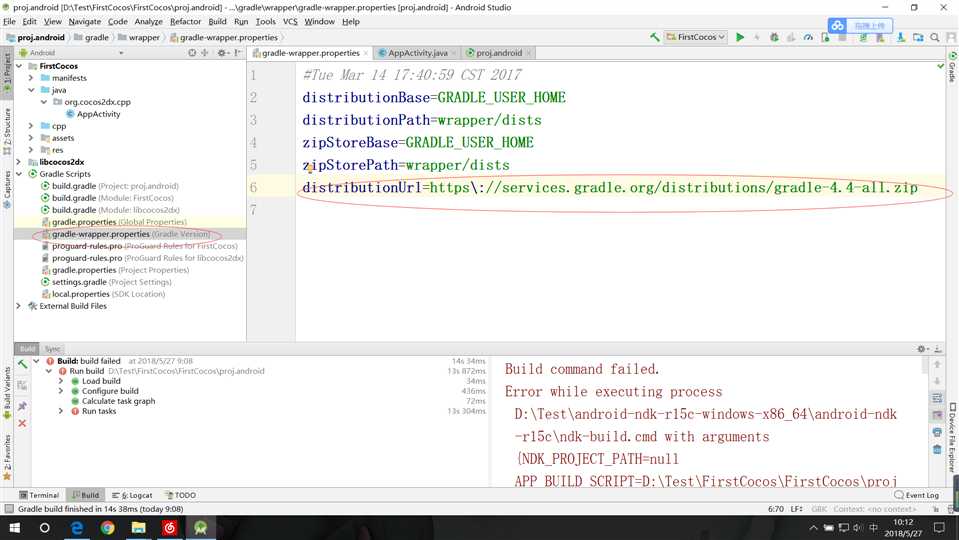Run the app with green play button
959x540 pixels.
pyautogui.click(x=740, y=37)
